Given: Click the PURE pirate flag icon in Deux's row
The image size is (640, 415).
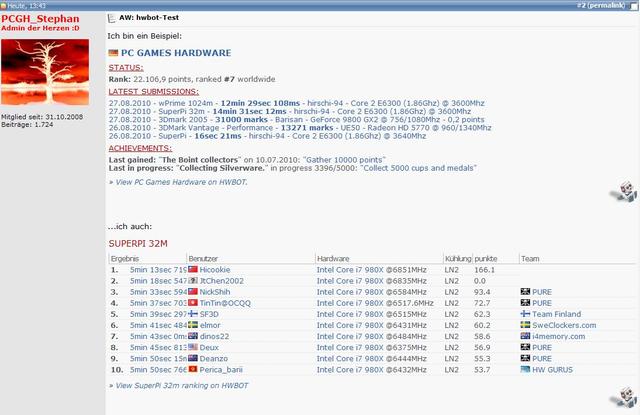Looking at the screenshot, I should click(x=525, y=347).
